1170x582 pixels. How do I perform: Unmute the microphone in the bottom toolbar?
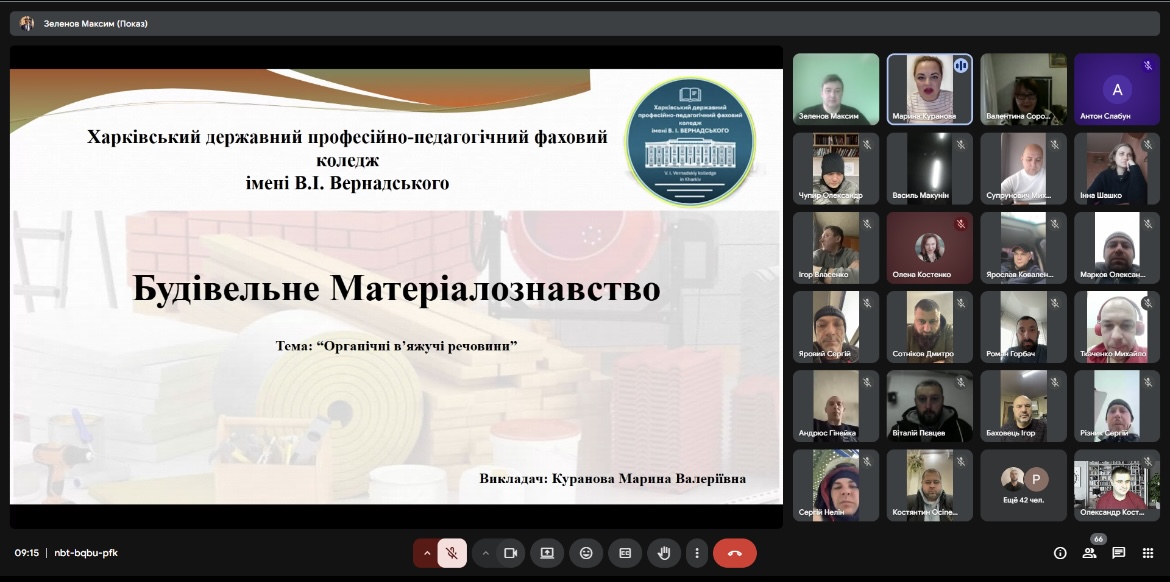(452, 553)
